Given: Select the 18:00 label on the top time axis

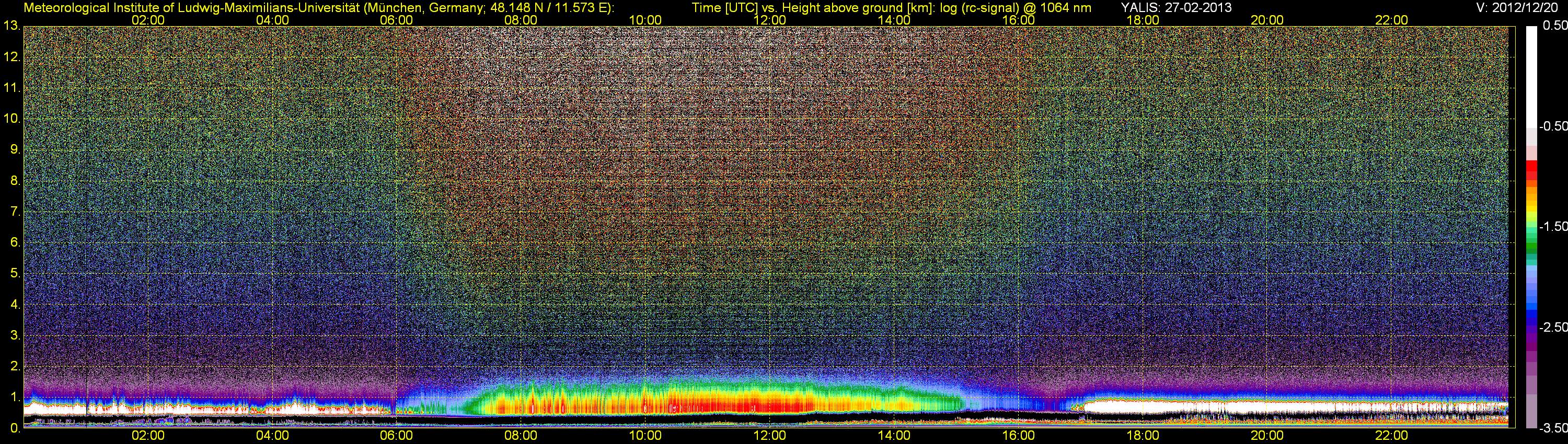Looking at the screenshot, I should 1143,20.
